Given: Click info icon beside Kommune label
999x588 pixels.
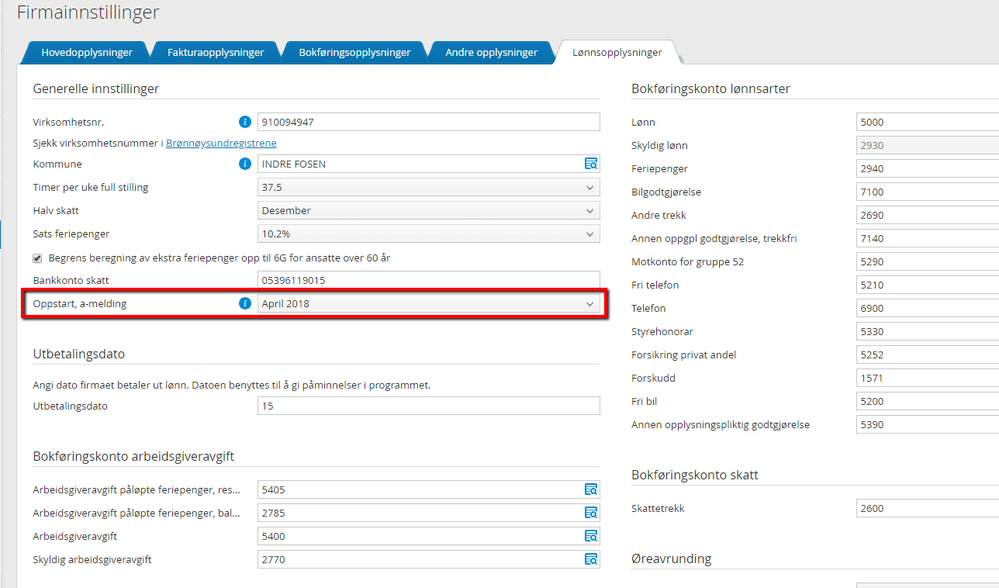Looking at the screenshot, I should [245, 164].
